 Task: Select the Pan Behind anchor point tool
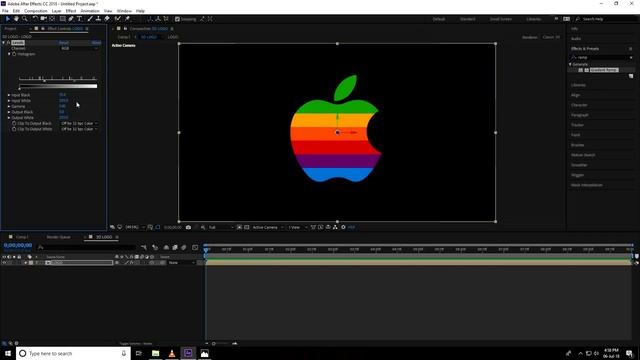pos(52,19)
